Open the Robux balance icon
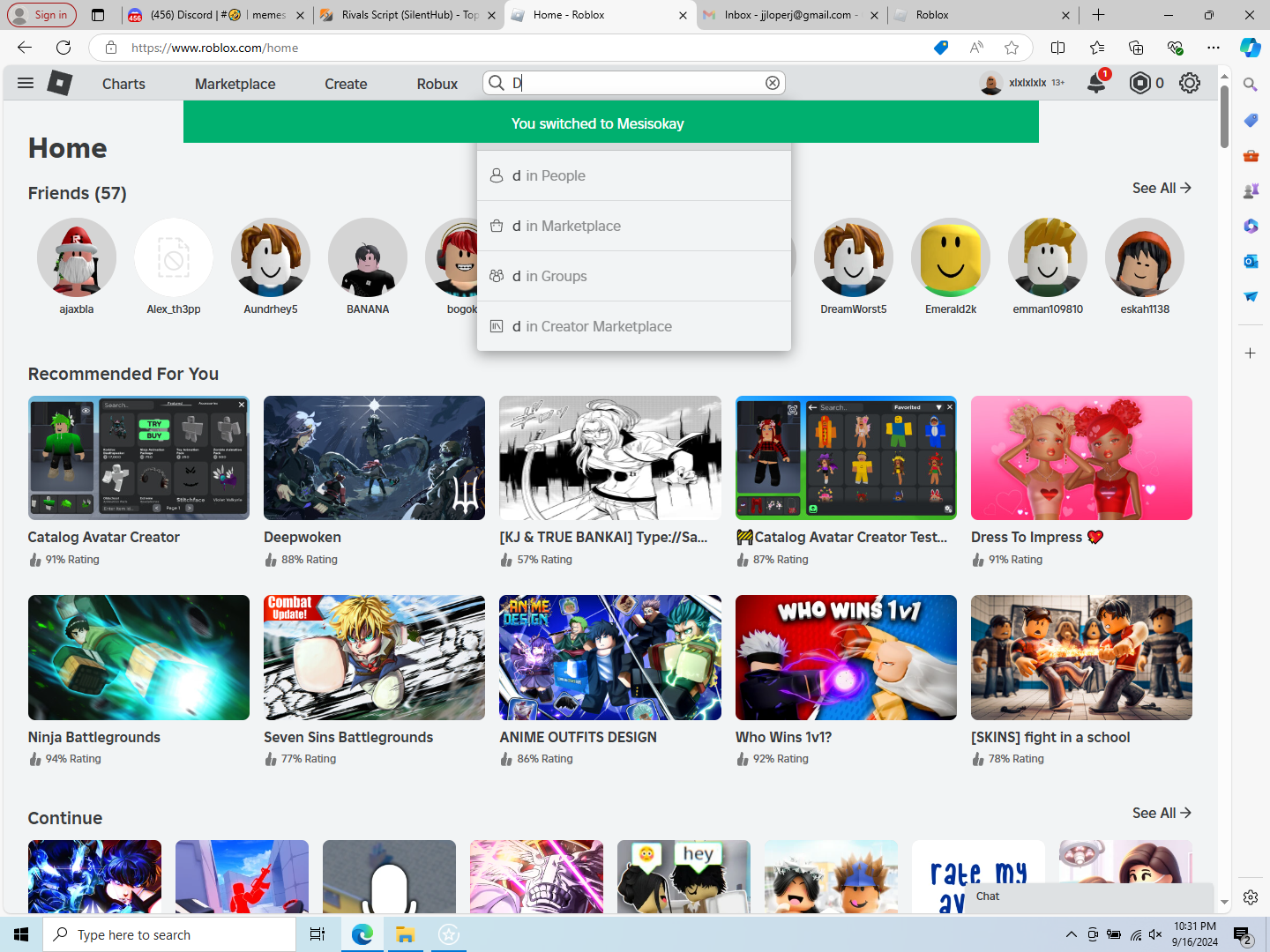 click(1140, 83)
